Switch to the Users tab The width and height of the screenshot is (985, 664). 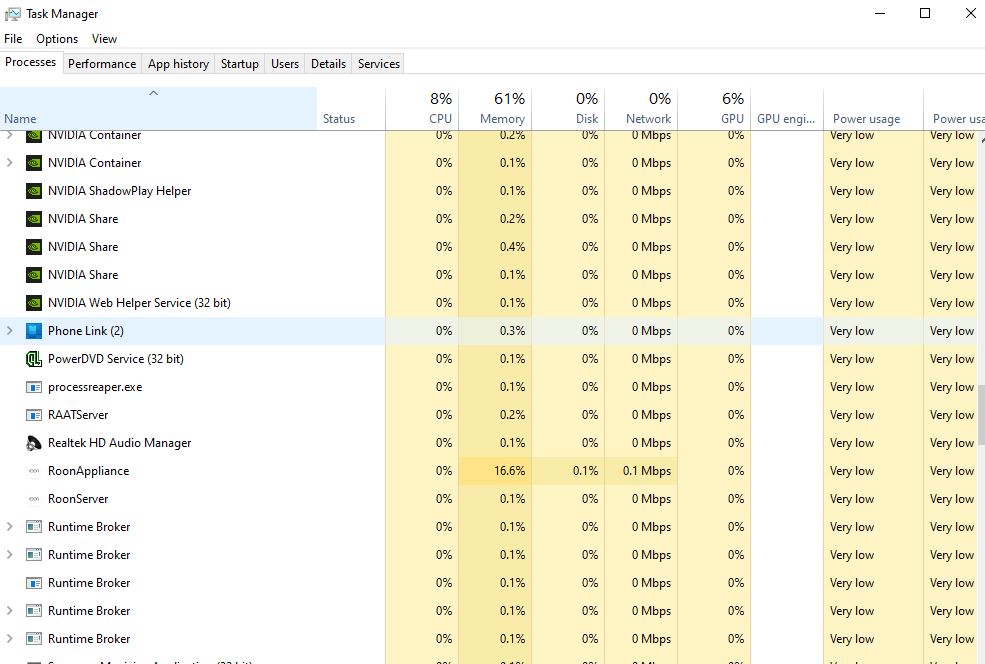pos(285,63)
